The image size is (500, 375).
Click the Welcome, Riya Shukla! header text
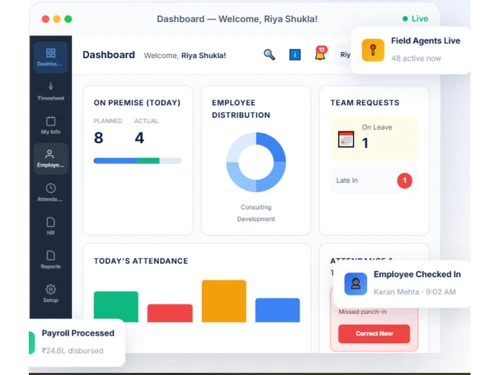[x=185, y=55]
